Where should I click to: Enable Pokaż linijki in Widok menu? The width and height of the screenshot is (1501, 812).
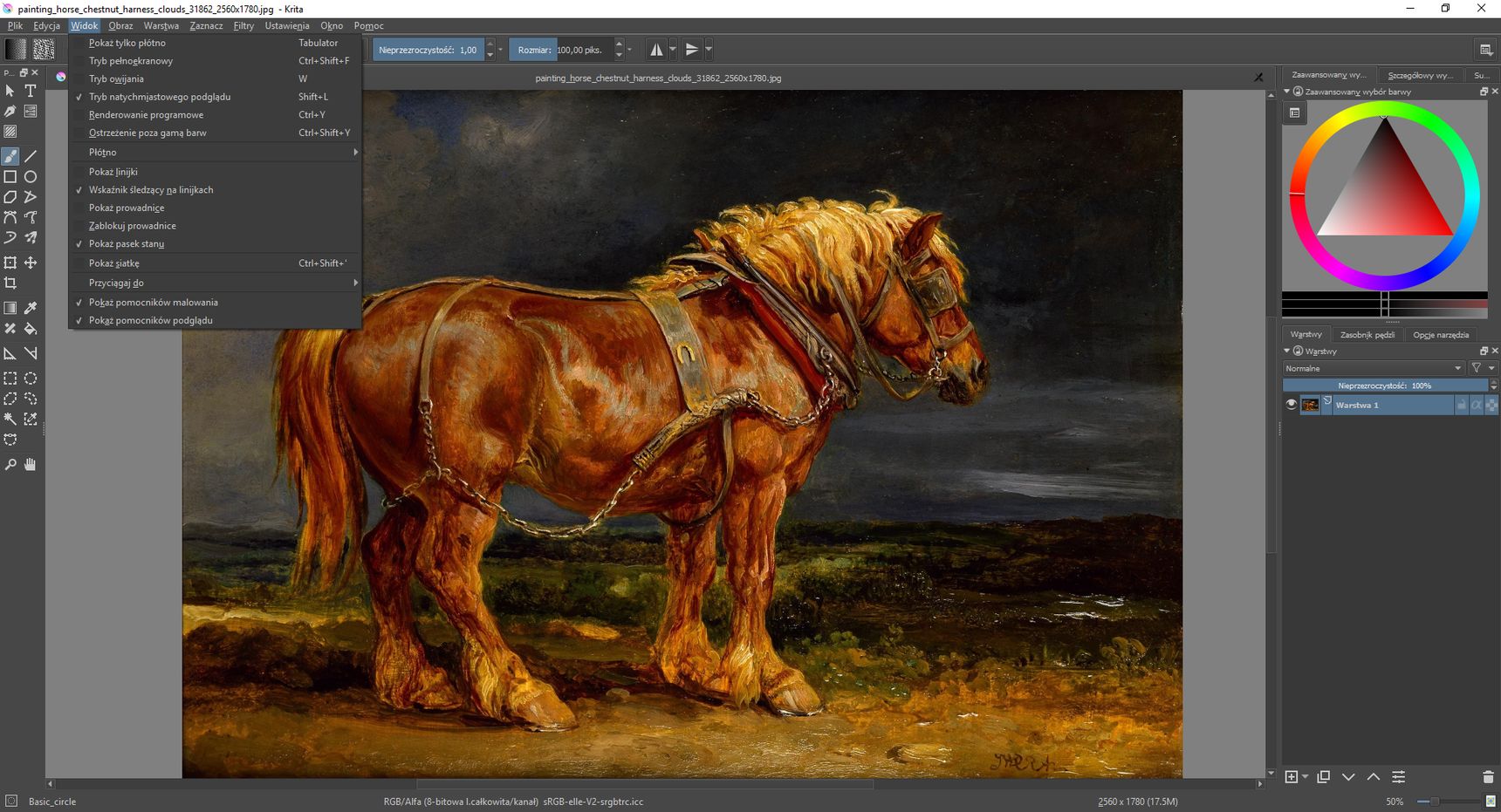click(215, 172)
